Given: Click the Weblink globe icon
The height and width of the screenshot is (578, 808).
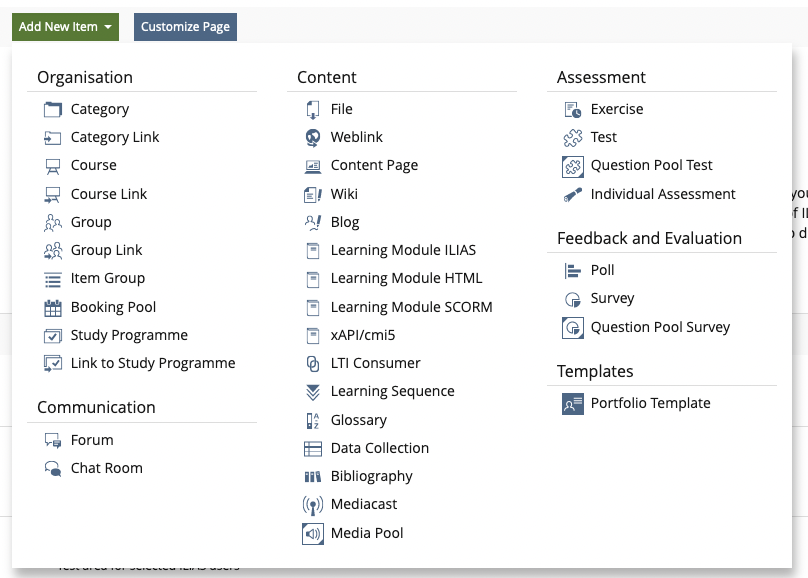Looking at the screenshot, I should pyautogui.click(x=313, y=137).
